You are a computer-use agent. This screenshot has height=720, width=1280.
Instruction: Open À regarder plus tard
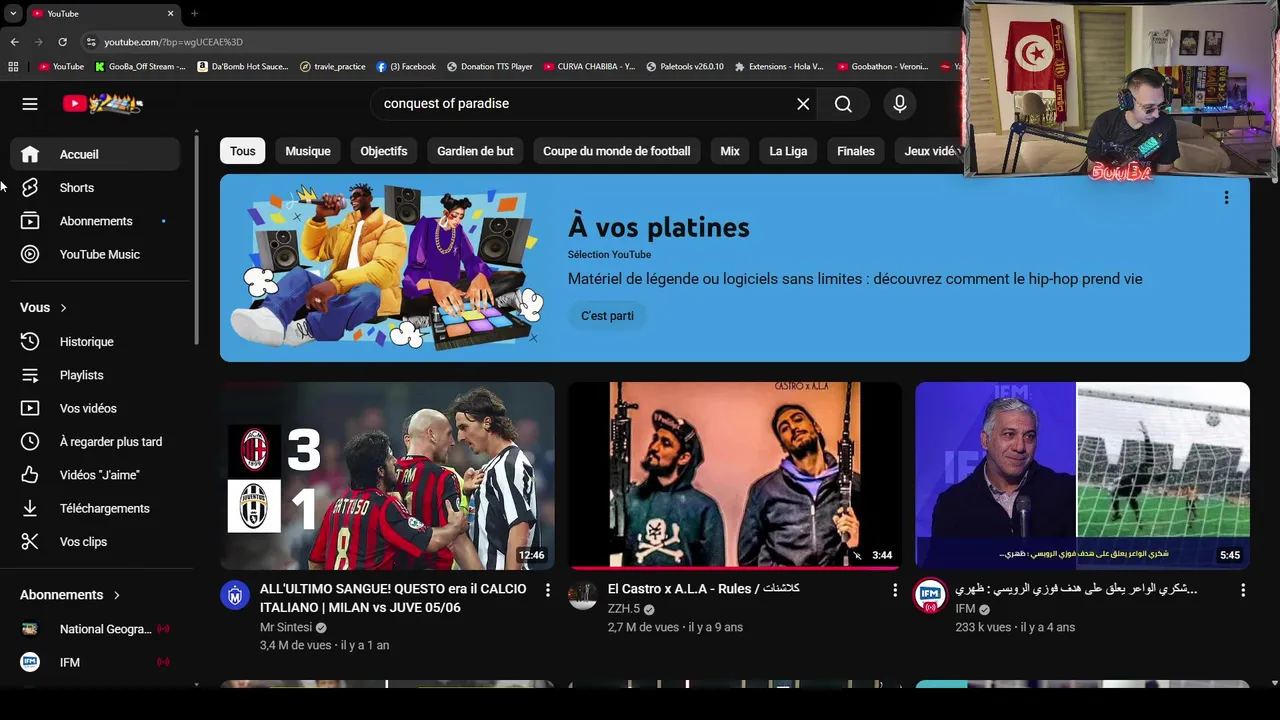pyautogui.click(x=95, y=442)
